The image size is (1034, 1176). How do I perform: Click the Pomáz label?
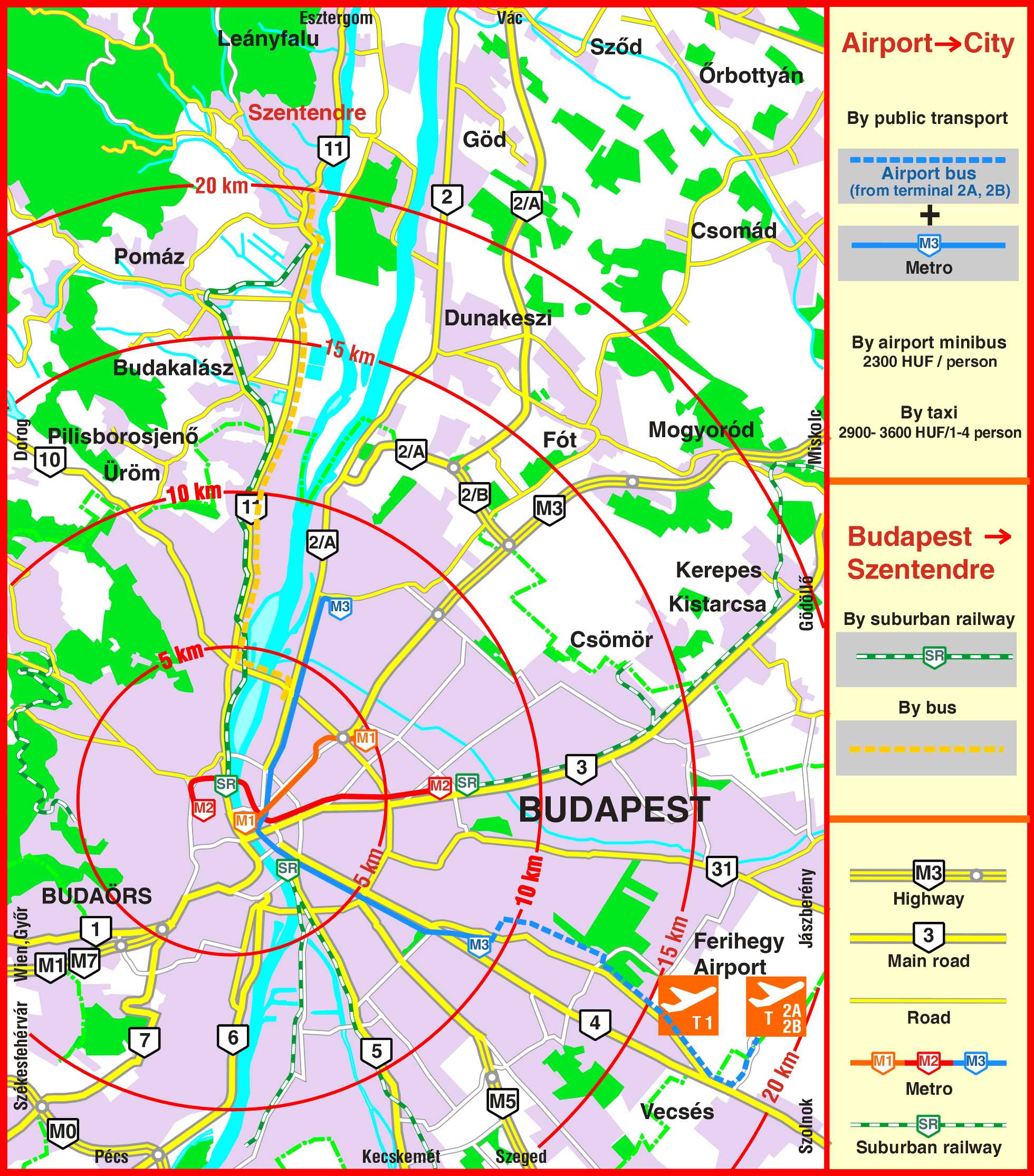[x=149, y=257]
